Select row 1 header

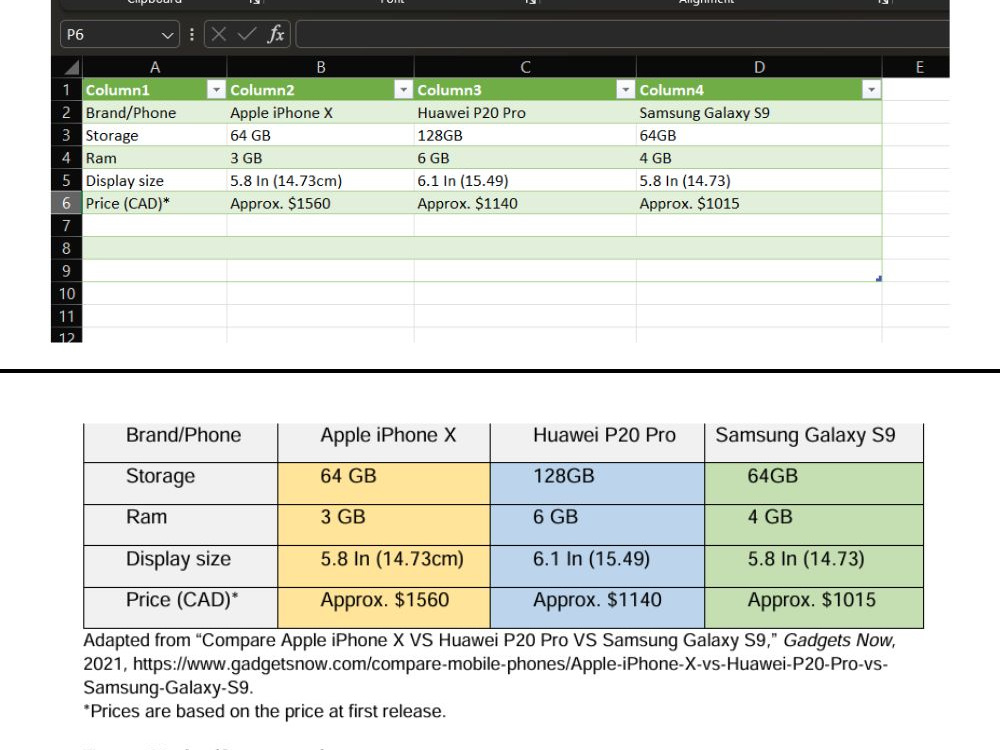pyautogui.click(x=66, y=90)
